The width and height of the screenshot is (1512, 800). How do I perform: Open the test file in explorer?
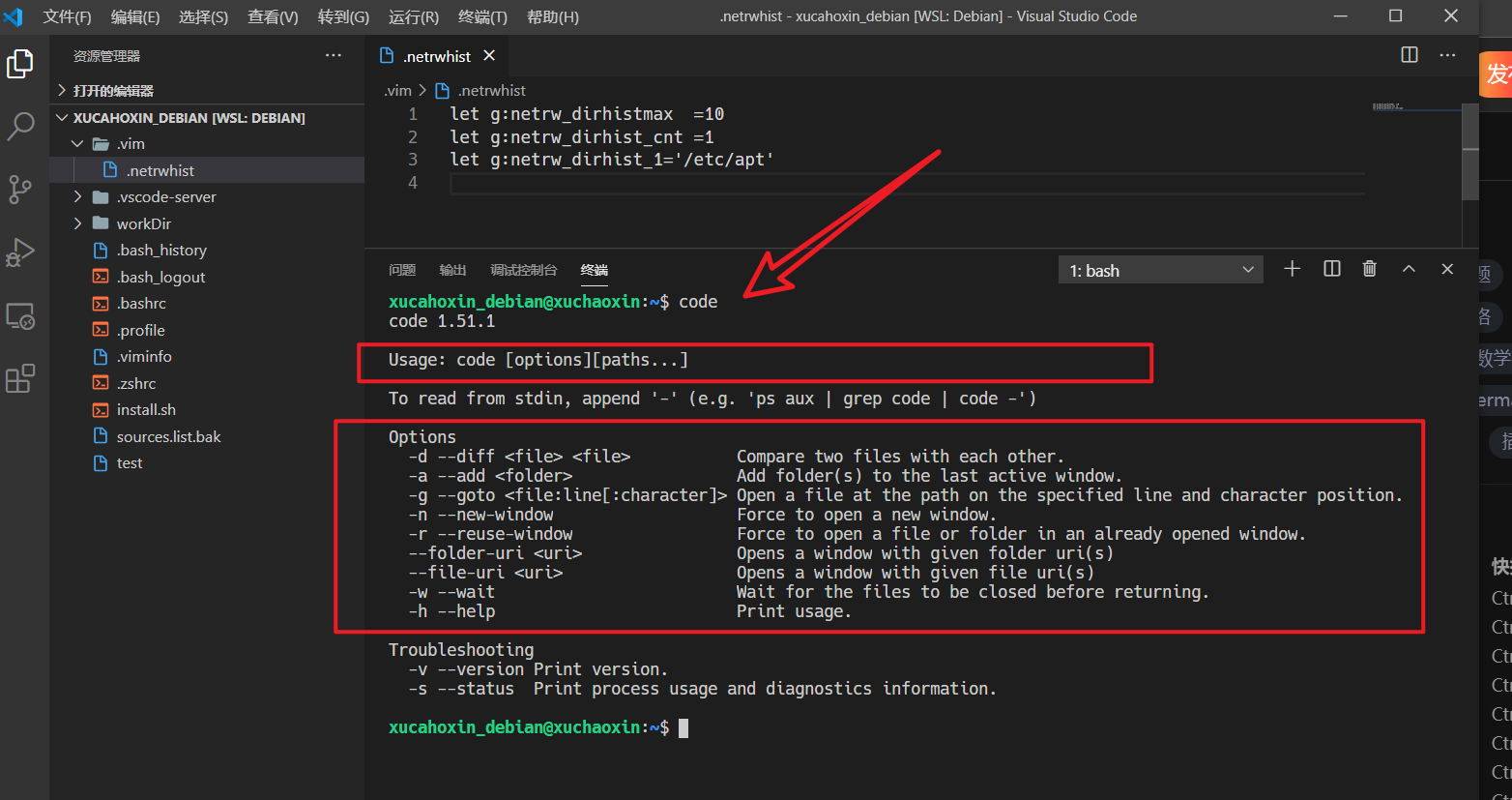208,463
